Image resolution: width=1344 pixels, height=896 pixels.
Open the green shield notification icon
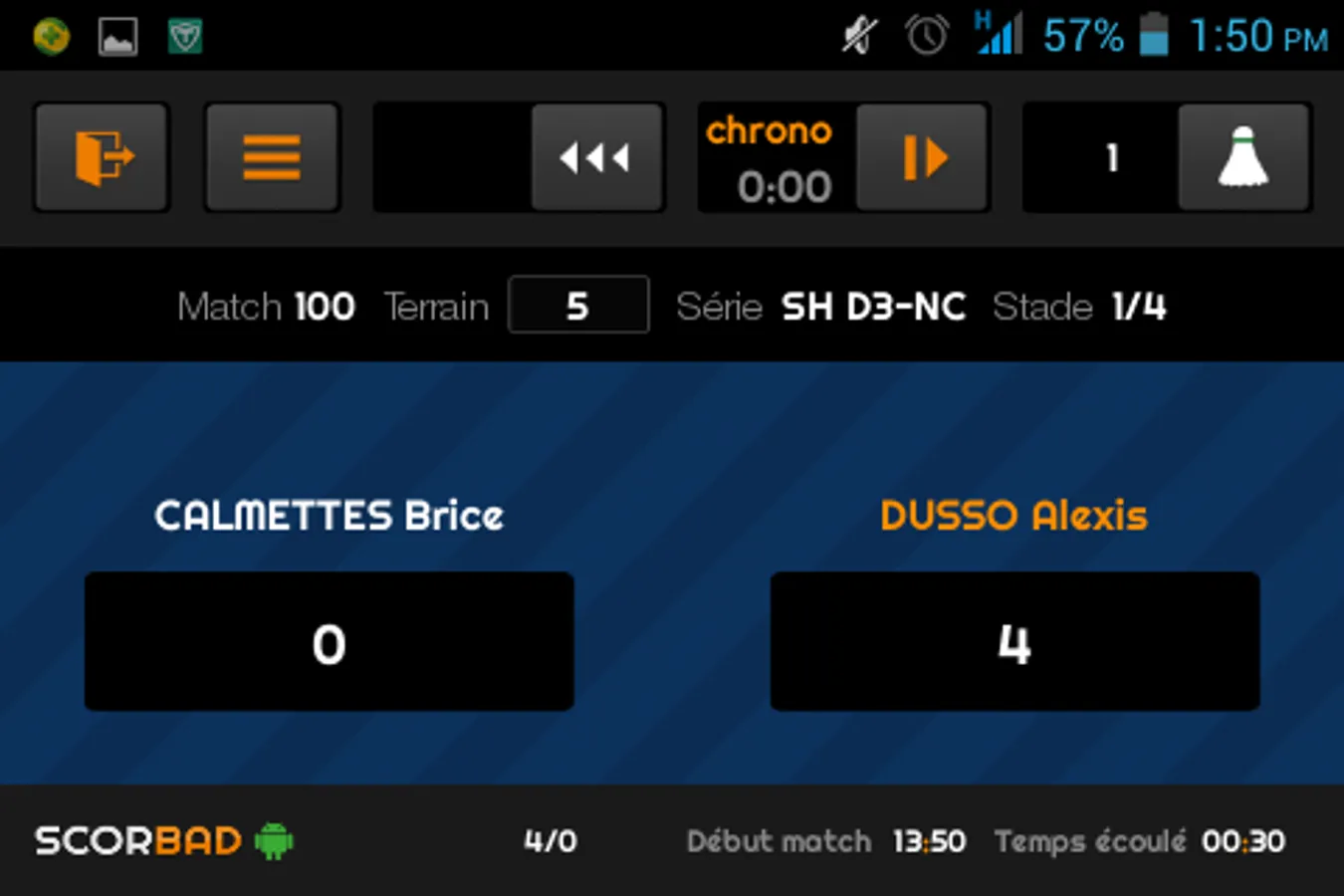point(185,38)
